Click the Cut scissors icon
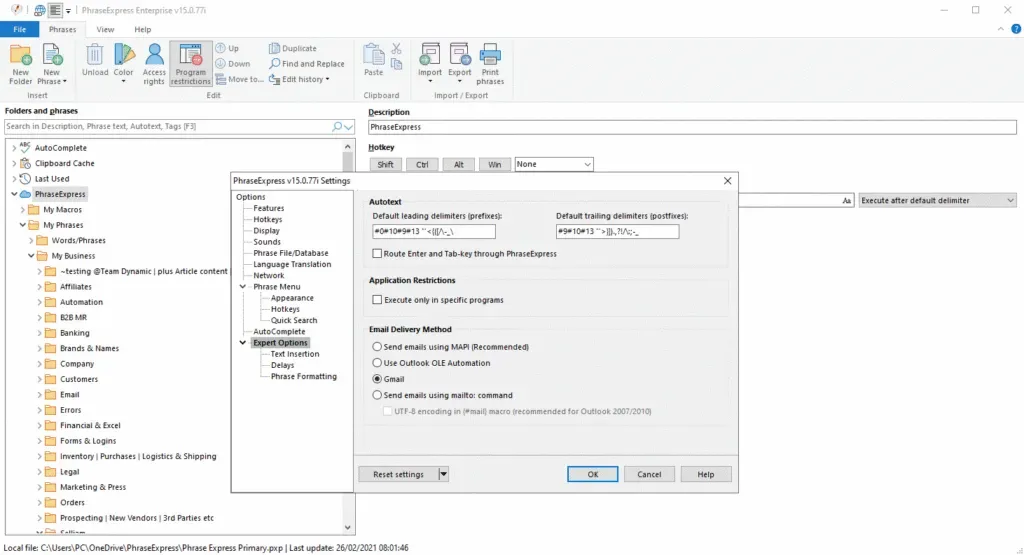Image resolution: width=1024 pixels, height=555 pixels. [x=396, y=49]
